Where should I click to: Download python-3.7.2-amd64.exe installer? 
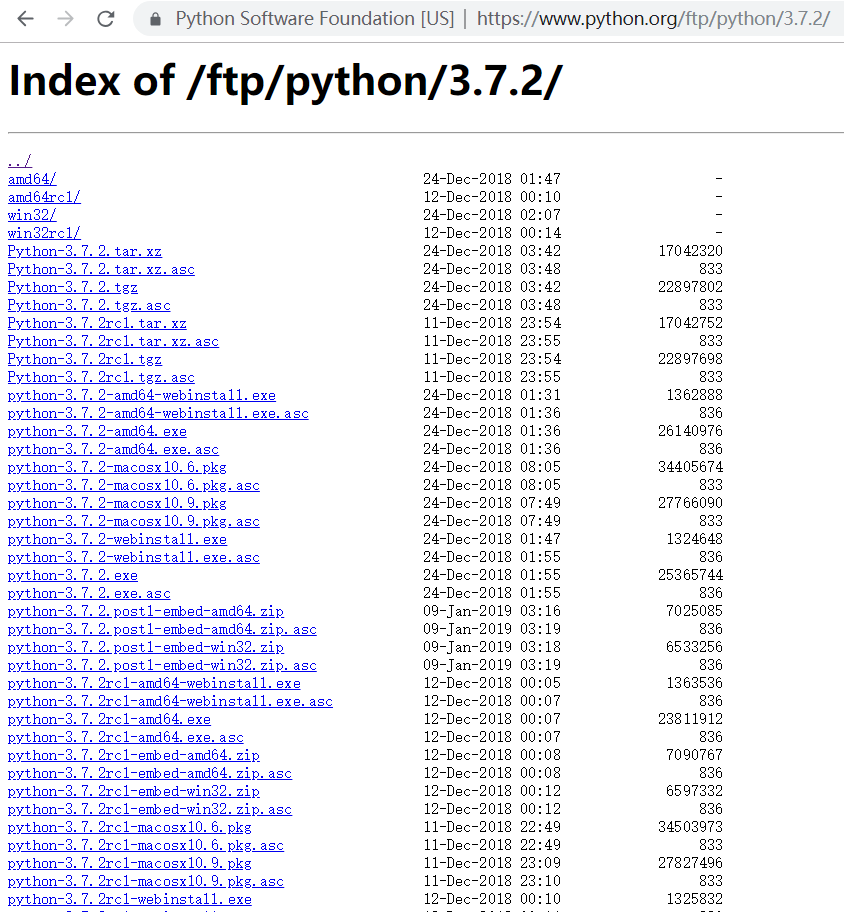click(x=97, y=431)
